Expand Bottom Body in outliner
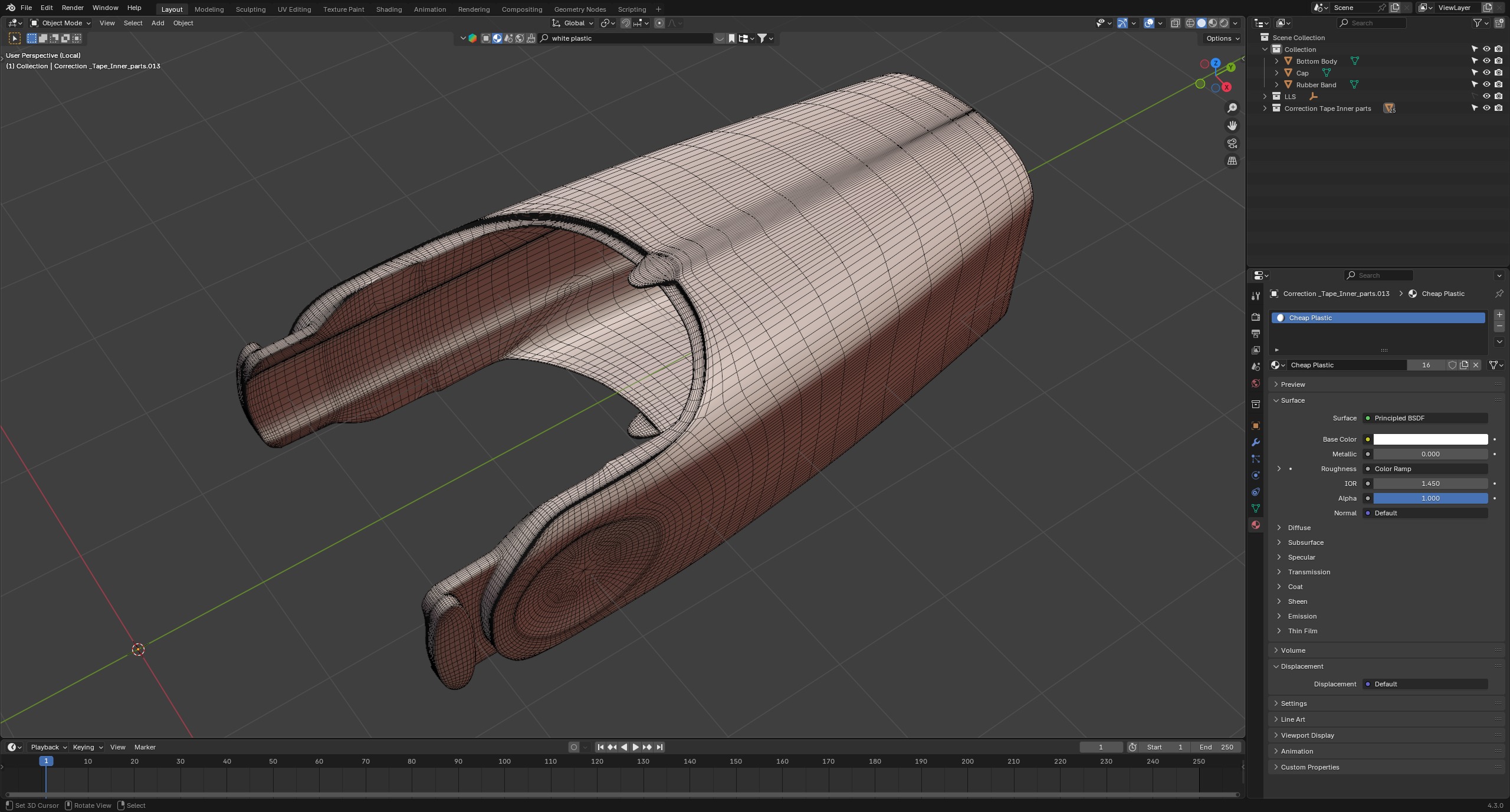 click(x=1276, y=61)
